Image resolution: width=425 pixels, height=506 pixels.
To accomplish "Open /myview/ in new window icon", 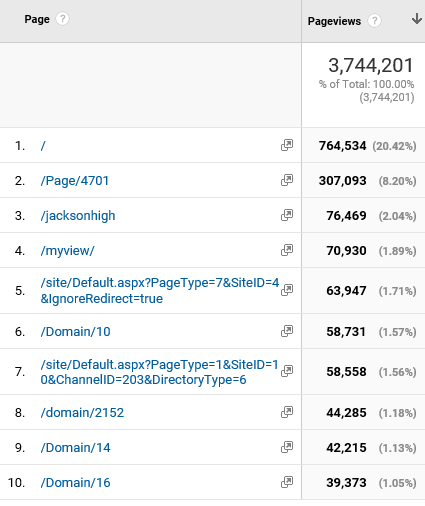I will pos(287,250).
